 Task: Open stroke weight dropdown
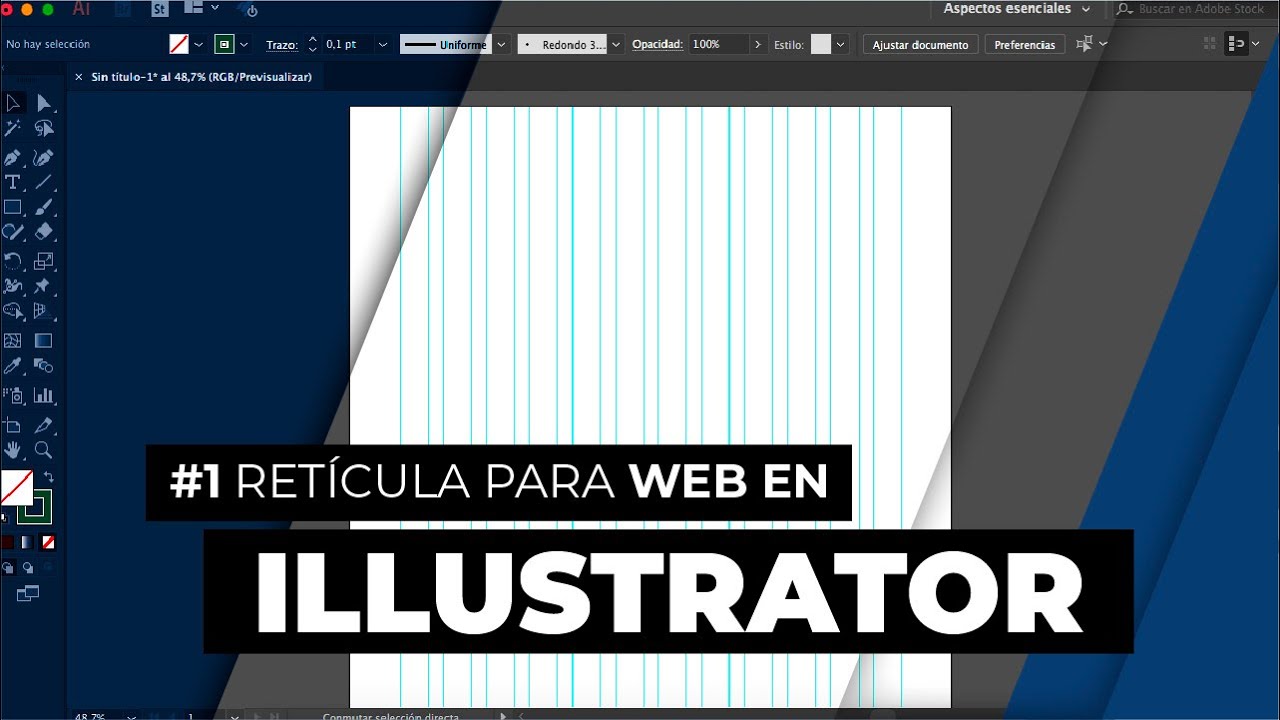point(382,45)
